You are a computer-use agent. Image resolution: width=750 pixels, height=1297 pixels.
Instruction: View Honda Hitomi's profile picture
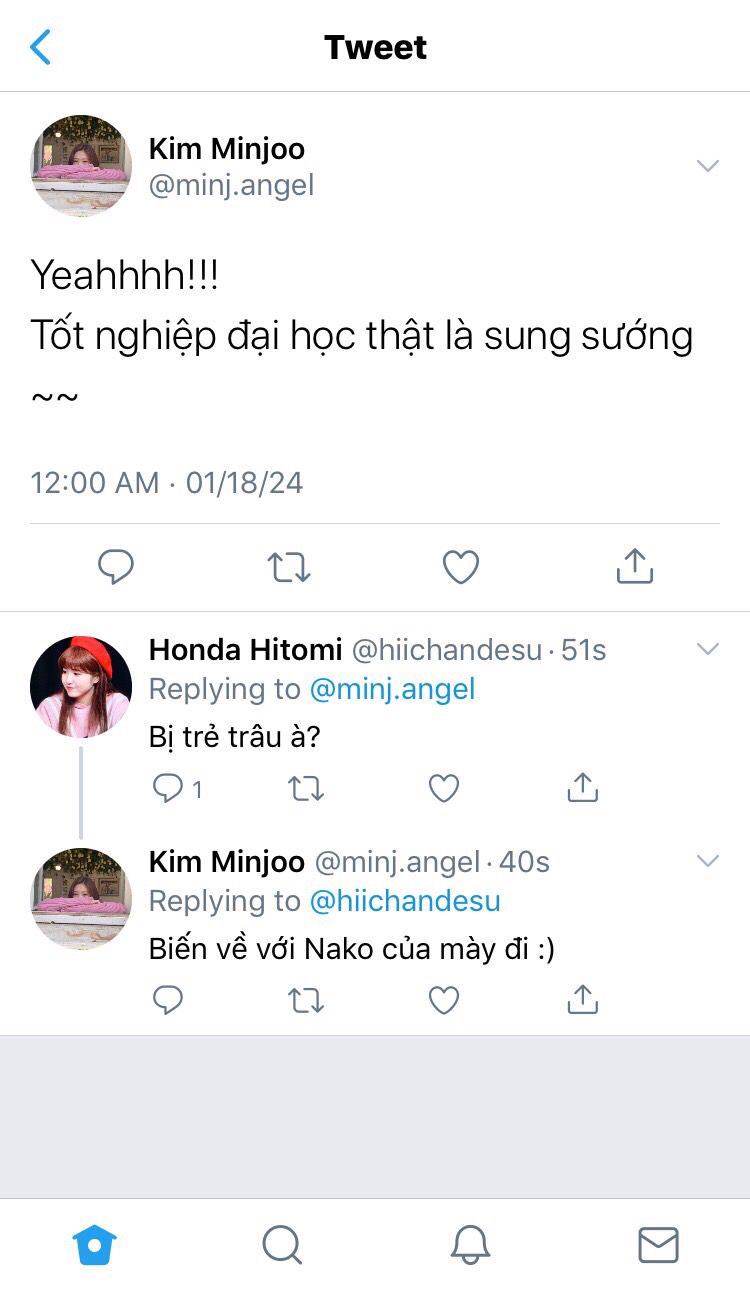coord(81,687)
